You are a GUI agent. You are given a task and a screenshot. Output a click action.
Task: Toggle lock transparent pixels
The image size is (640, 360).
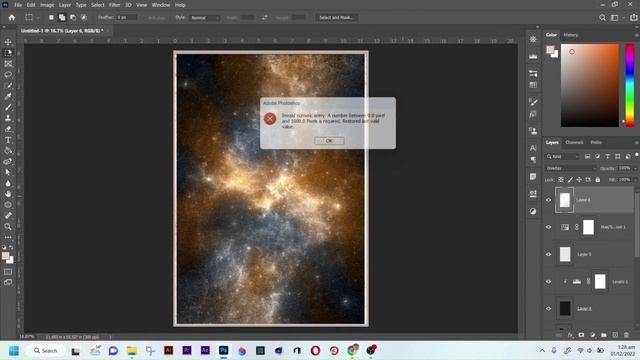(x=561, y=180)
